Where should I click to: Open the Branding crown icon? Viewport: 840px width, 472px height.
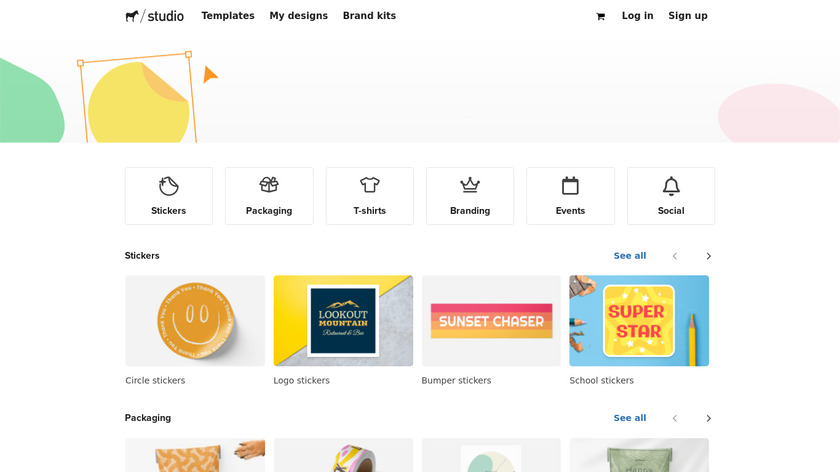point(470,185)
